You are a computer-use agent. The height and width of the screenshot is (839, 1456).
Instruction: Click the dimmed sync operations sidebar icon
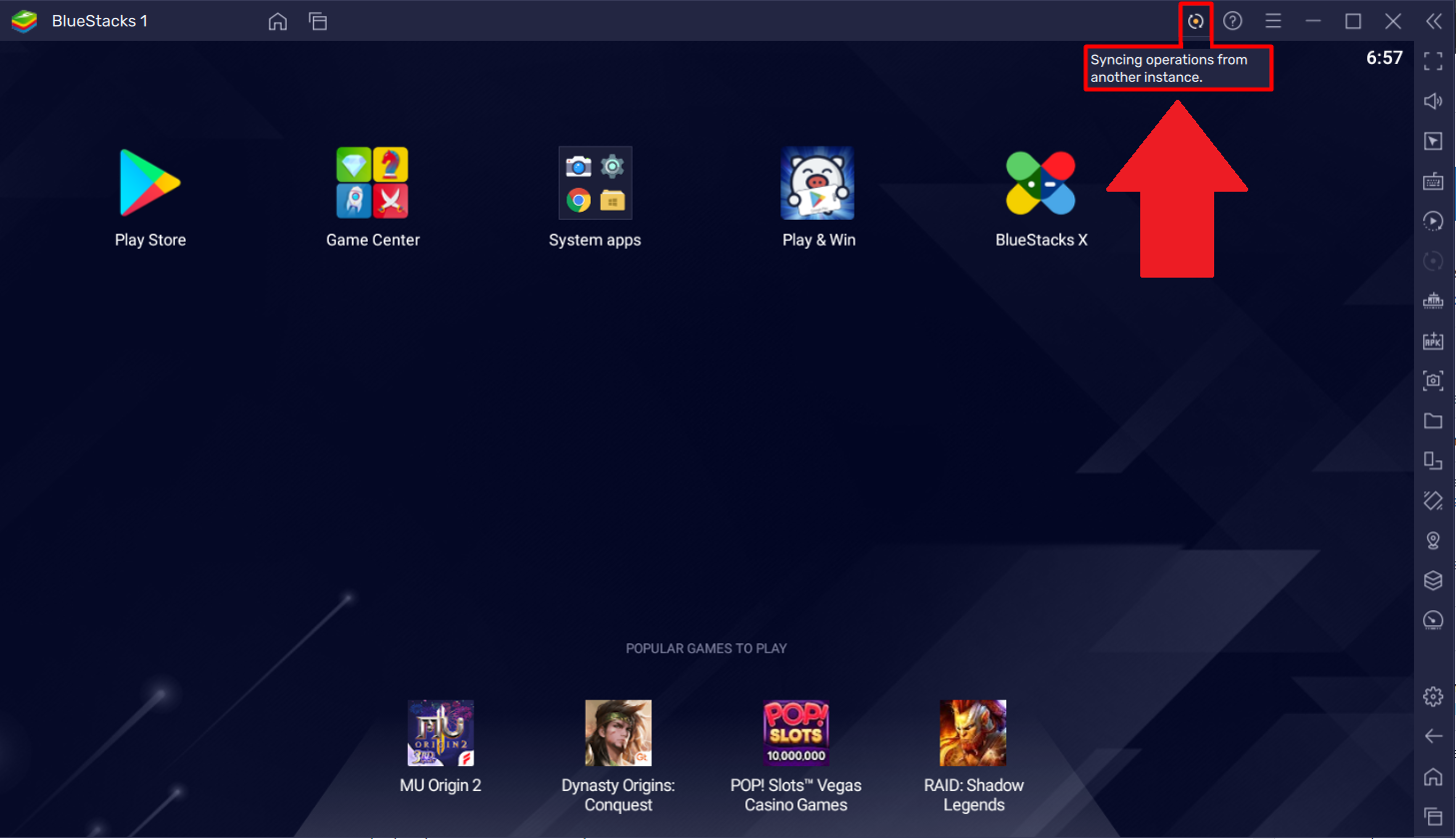tap(1433, 261)
